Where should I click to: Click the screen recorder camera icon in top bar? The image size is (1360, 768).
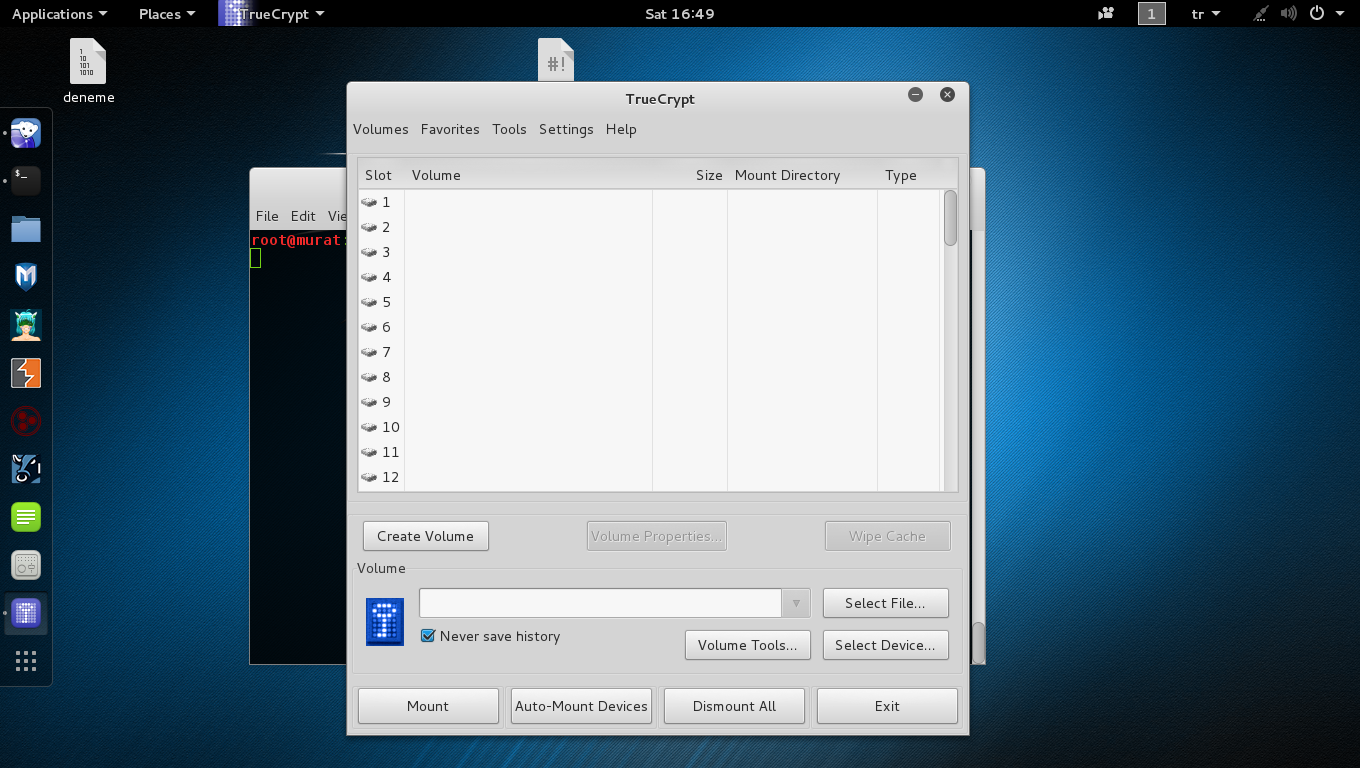point(1106,14)
